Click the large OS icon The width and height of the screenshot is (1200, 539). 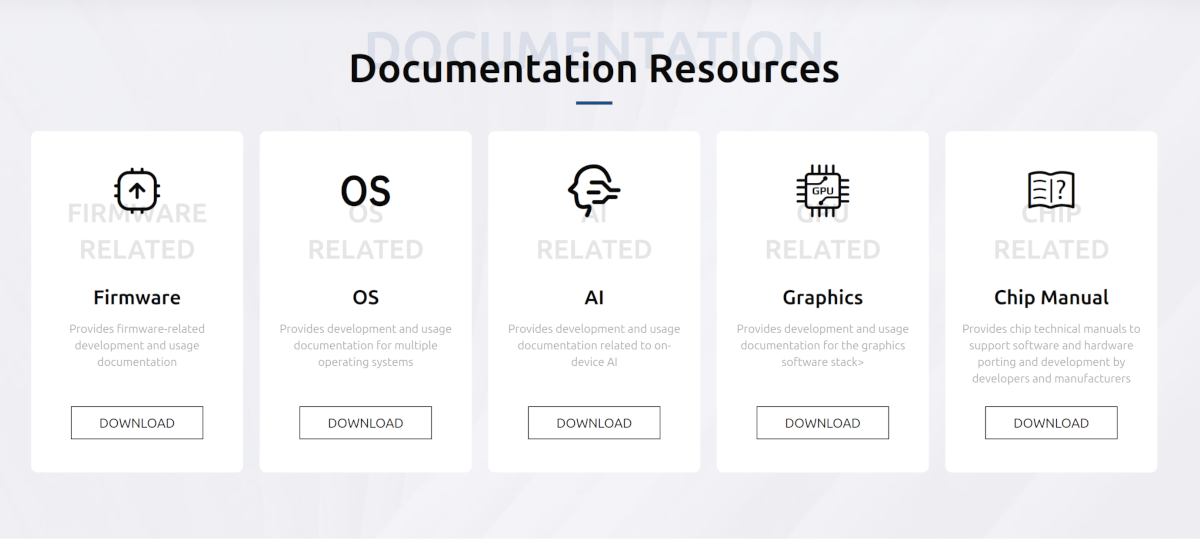[365, 190]
